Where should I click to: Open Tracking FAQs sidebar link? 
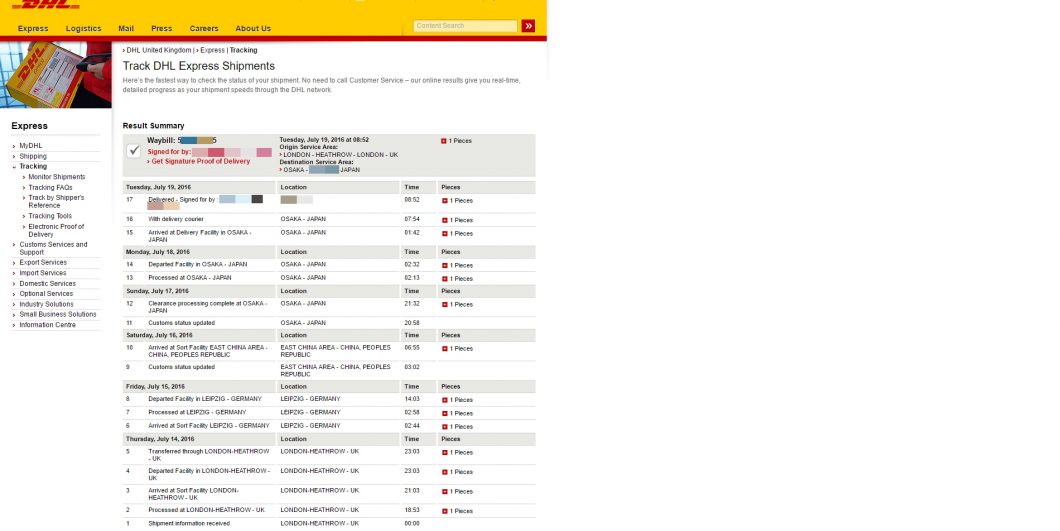coord(50,187)
